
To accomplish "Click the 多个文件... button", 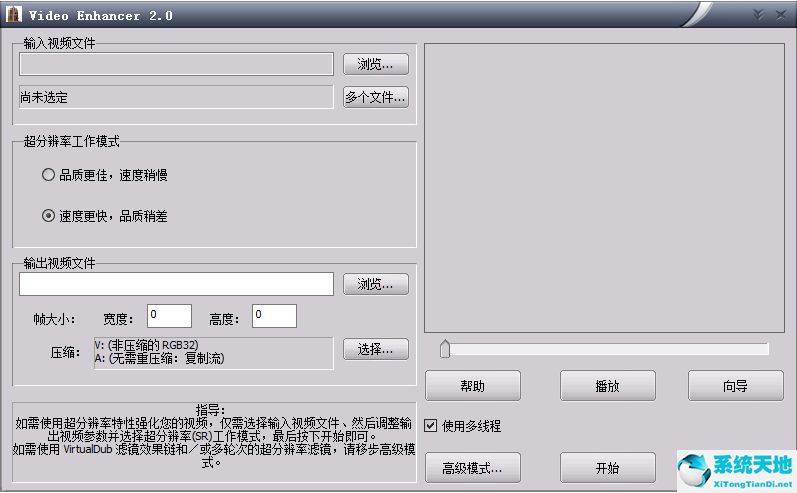I will click(x=376, y=97).
